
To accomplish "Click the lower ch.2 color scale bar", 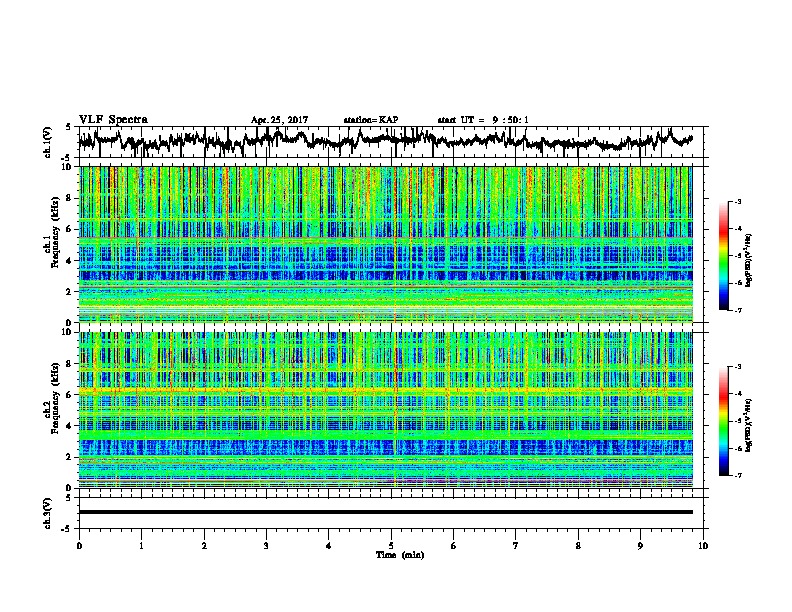I will [x=723, y=421].
